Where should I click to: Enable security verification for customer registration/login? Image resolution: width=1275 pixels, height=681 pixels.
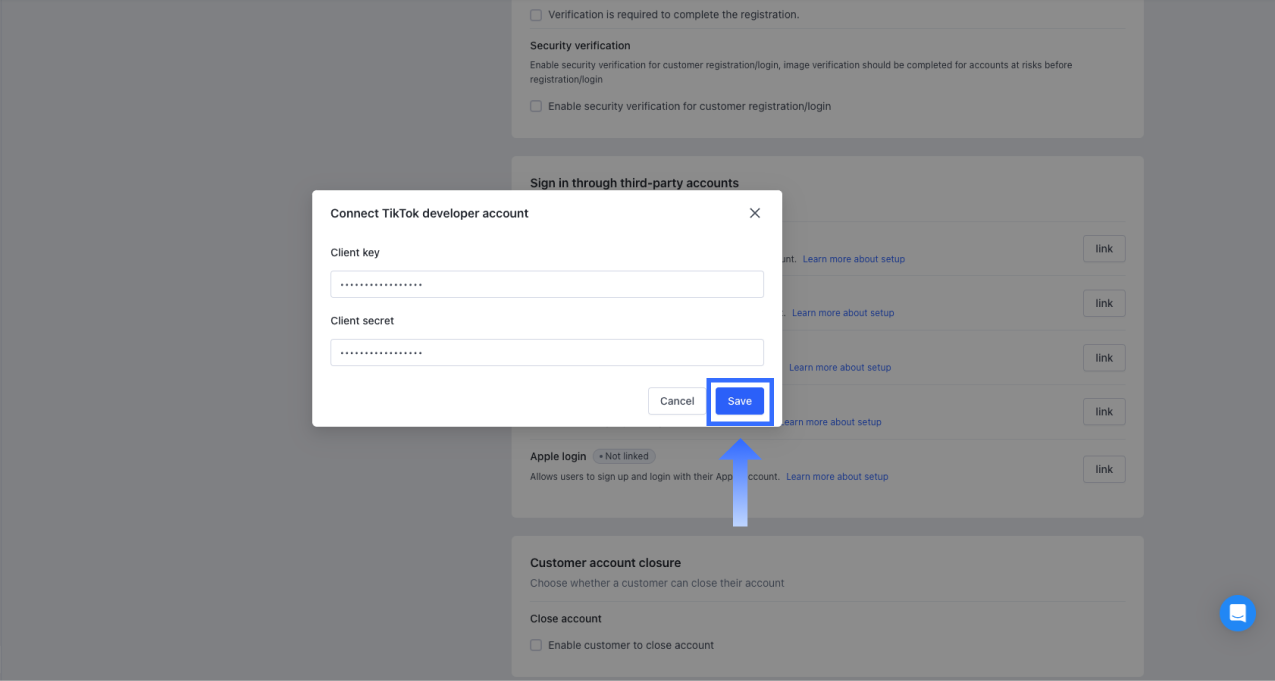536,106
